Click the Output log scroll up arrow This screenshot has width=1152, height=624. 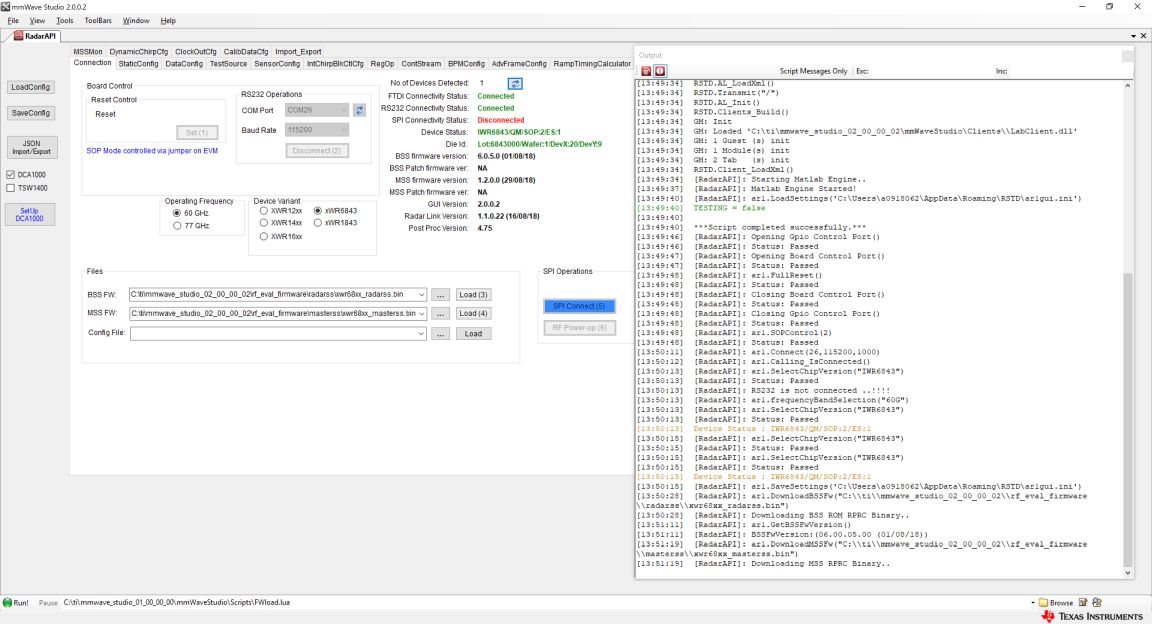pos(1128,86)
